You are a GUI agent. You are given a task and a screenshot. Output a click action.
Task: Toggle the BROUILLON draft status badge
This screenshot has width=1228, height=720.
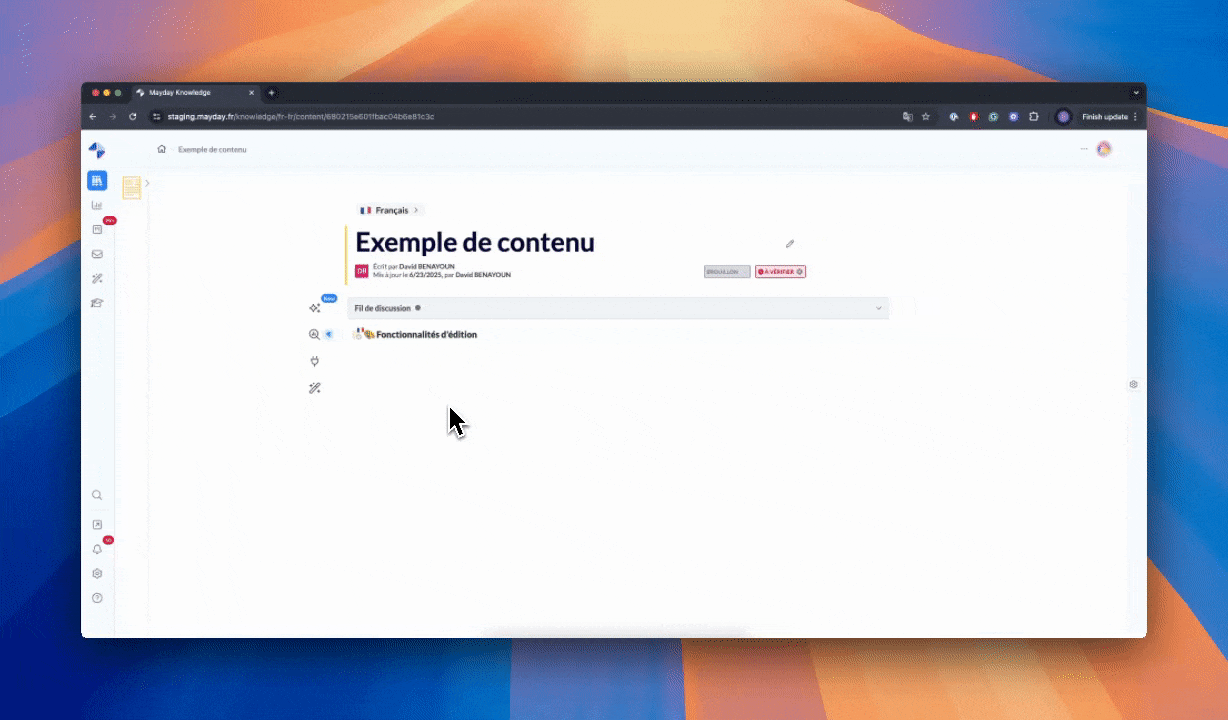point(726,272)
